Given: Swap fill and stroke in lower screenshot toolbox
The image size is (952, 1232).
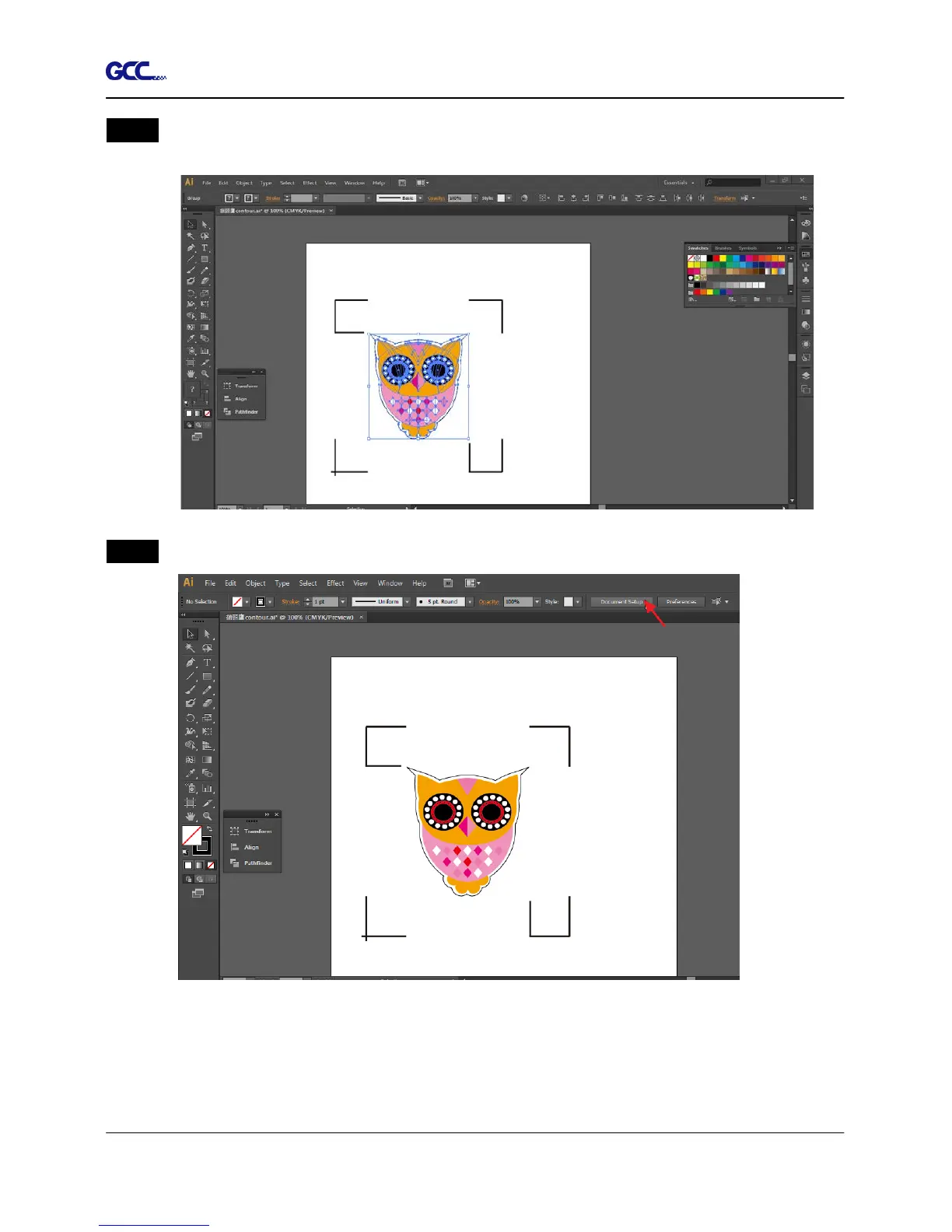Looking at the screenshot, I should (208, 829).
